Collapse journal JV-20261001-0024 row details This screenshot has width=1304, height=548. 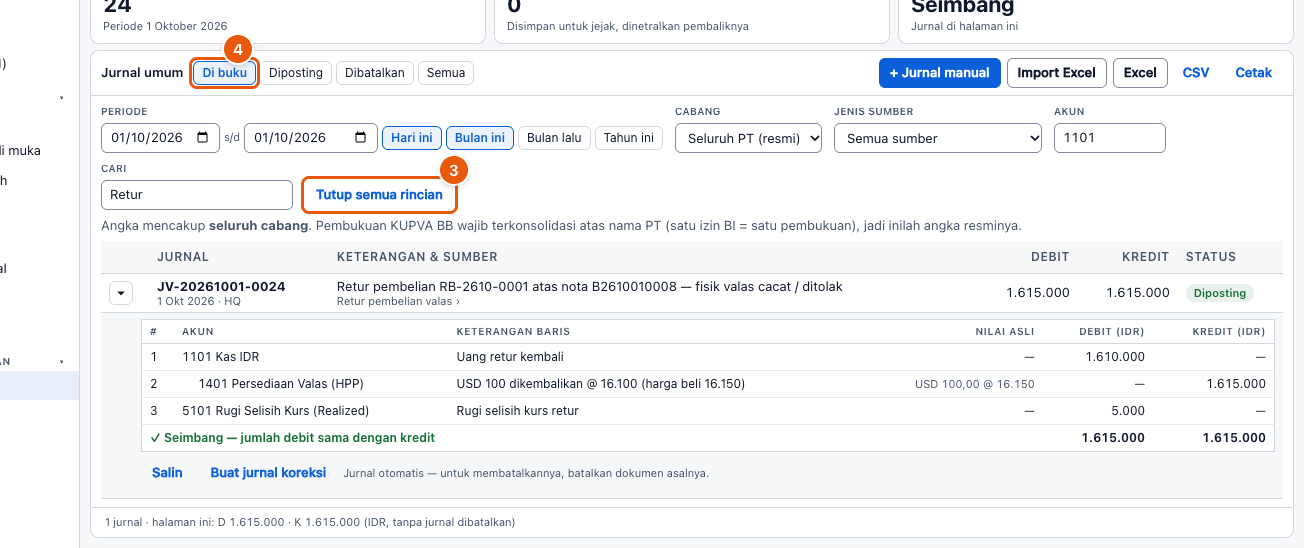120,293
